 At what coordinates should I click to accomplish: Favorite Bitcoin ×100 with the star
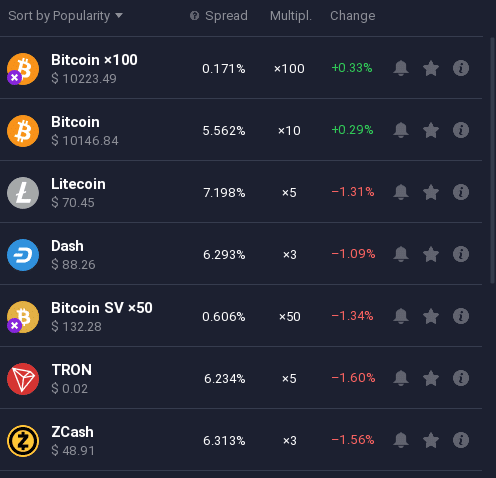tap(431, 68)
